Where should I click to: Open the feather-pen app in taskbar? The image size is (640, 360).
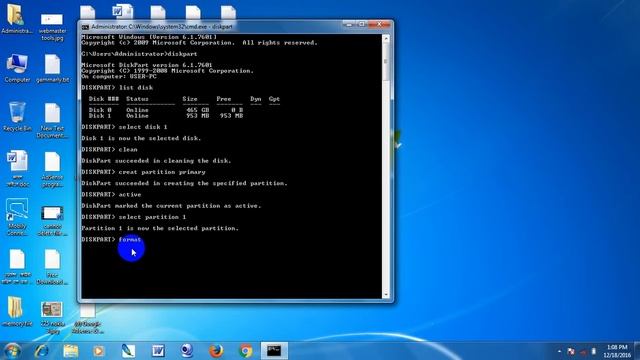coord(129,351)
